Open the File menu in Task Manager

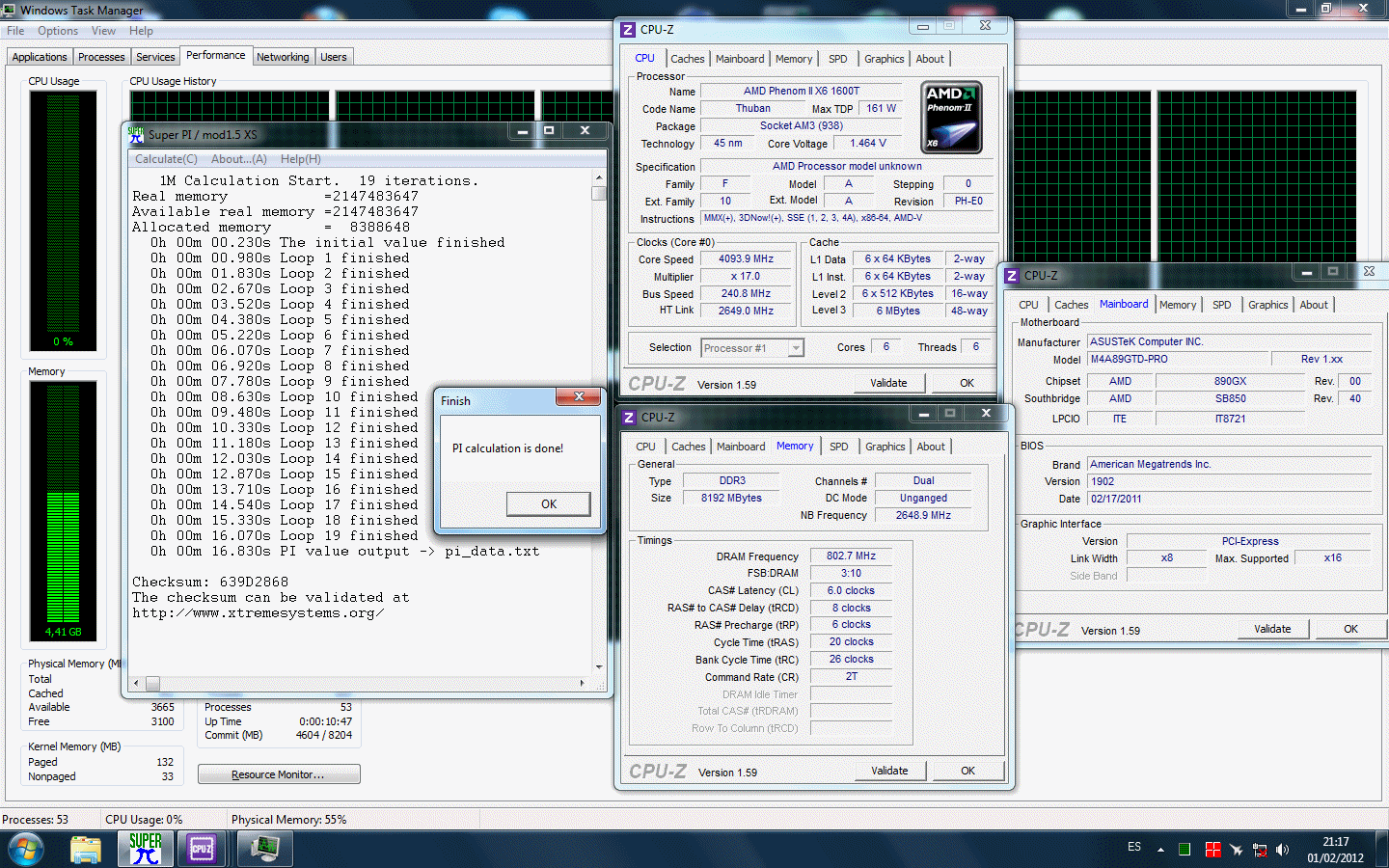tap(15, 31)
